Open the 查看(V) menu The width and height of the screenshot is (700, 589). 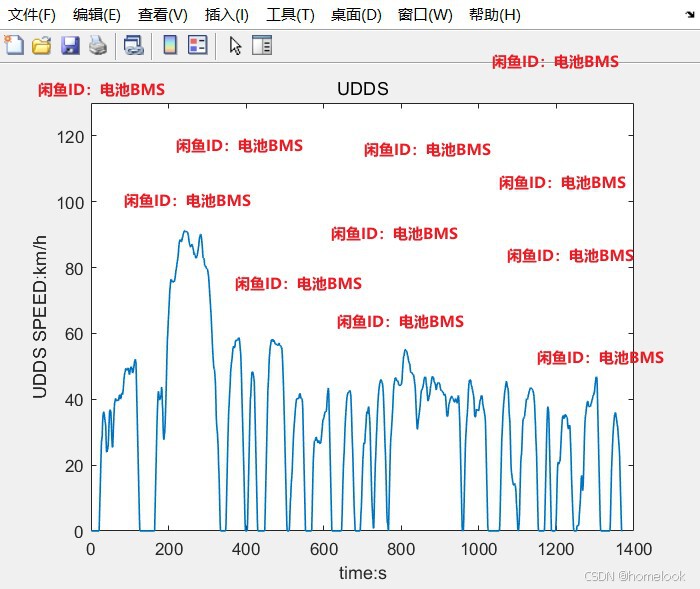162,15
